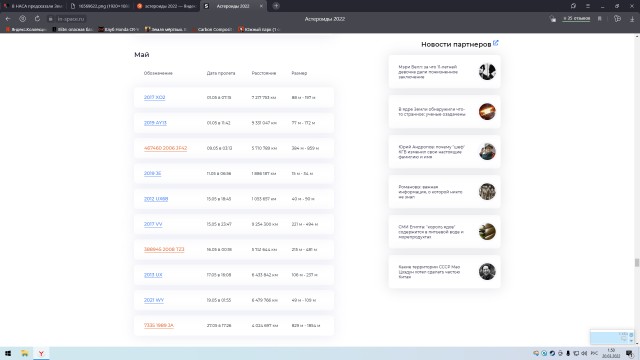The width and height of the screenshot is (640, 360).
Task: Open partner news about Романовы
Action: [444, 192]
